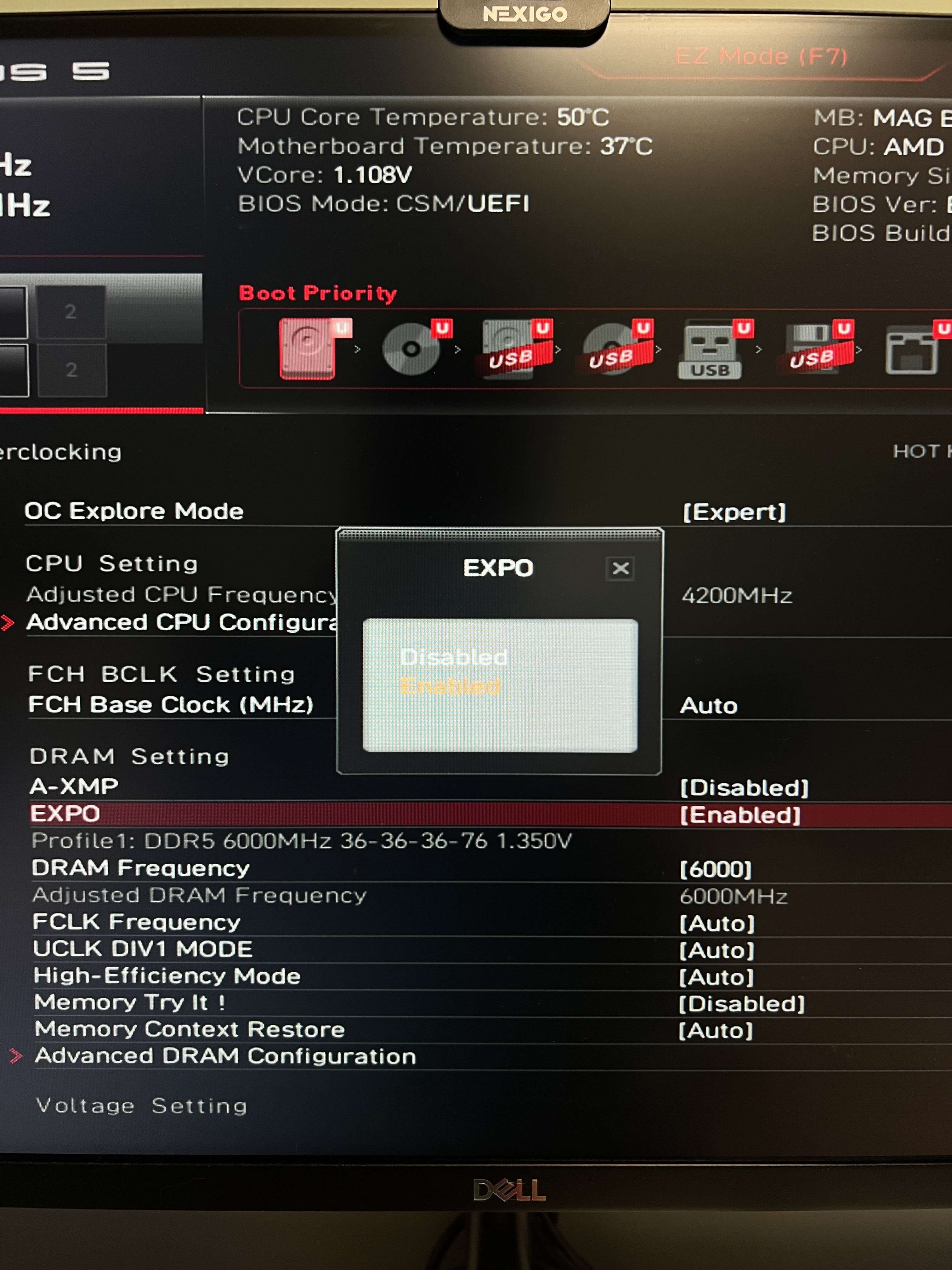Choose Disabled in the EXPO popup

[453, 657]
